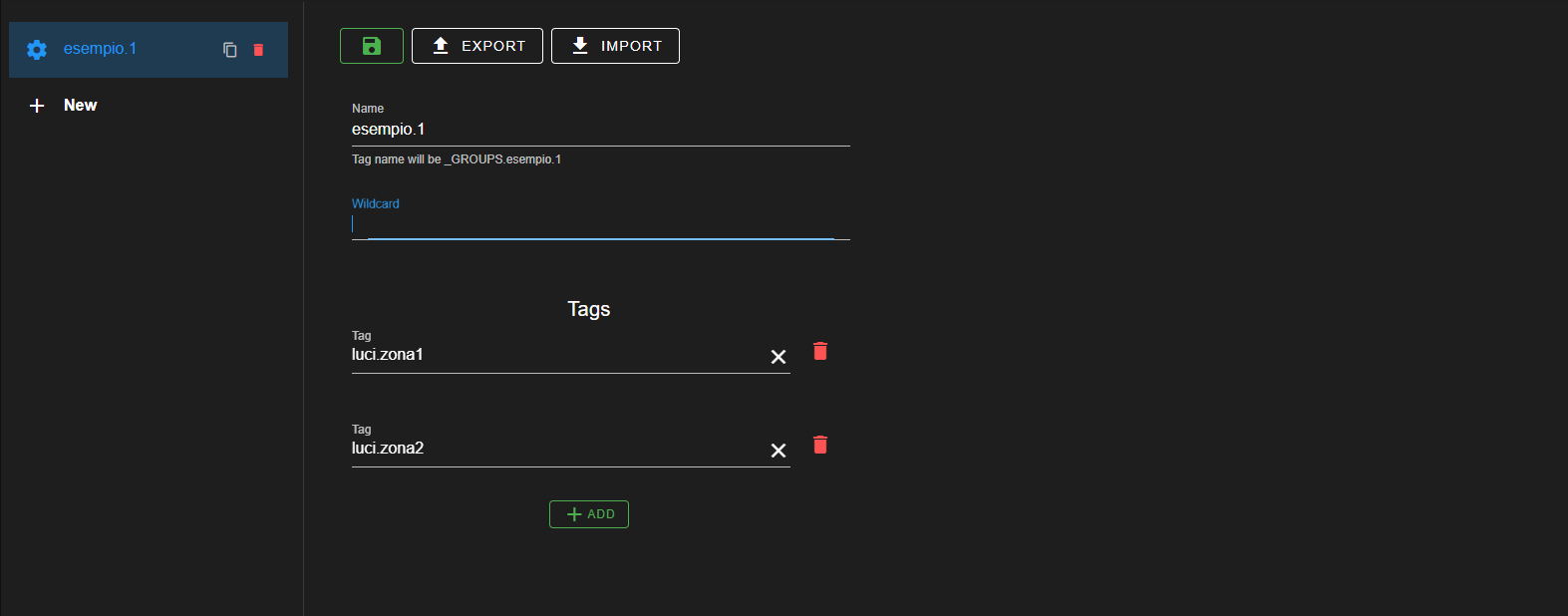Duplicate the esempio.1 group with the copy icon
The image size is (1568, 616).
coord(230,50)
